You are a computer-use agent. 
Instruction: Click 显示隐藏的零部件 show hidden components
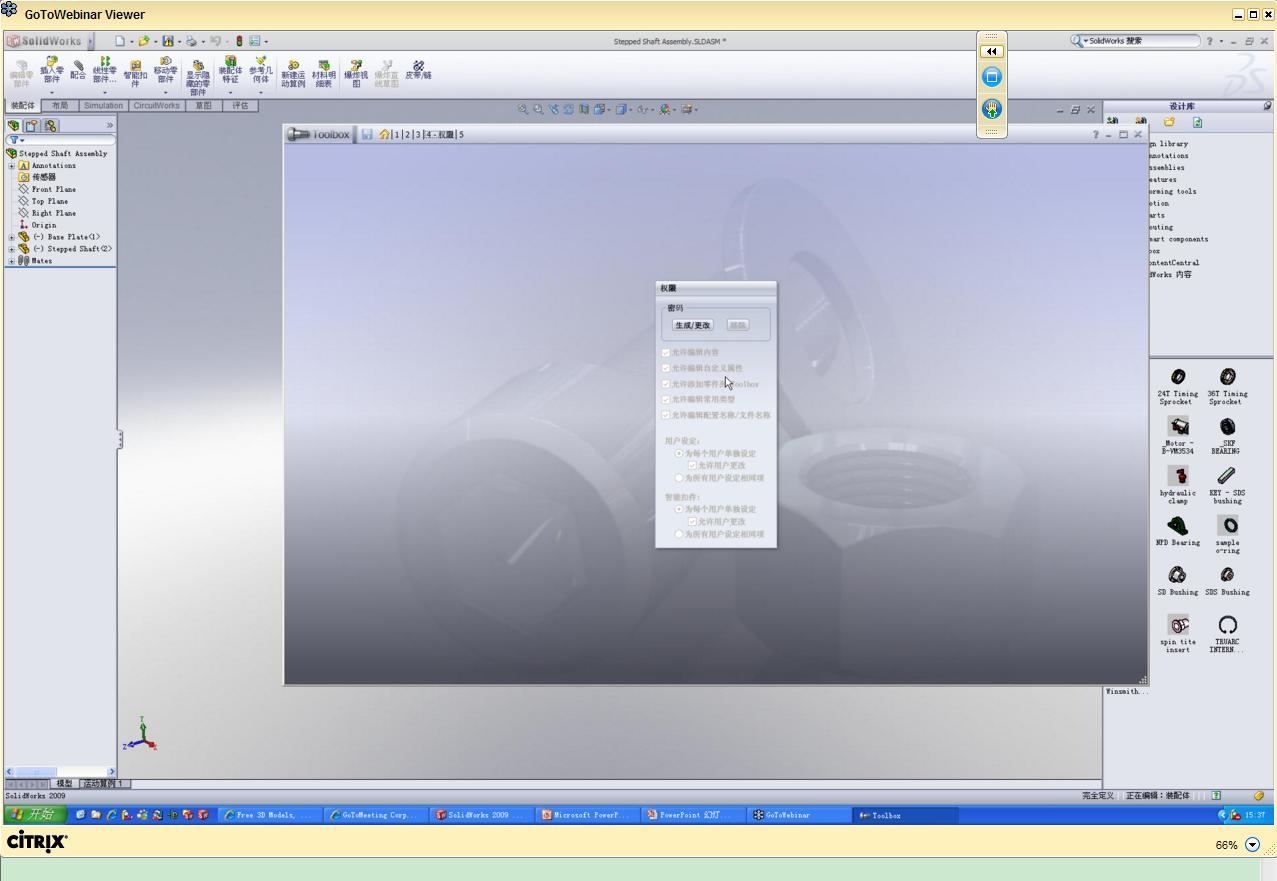coord(198,77)
